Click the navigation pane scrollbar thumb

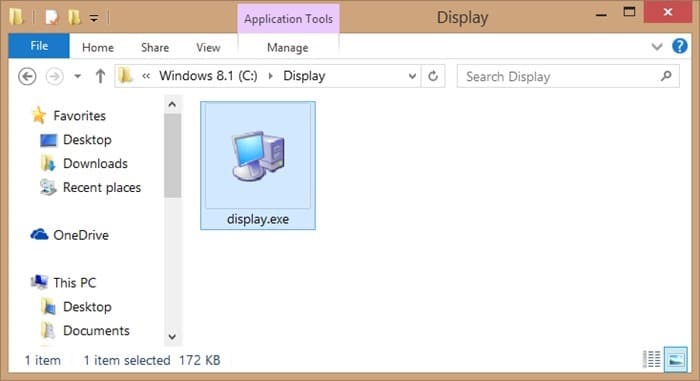pyautogui.click(x=172, y=155)
